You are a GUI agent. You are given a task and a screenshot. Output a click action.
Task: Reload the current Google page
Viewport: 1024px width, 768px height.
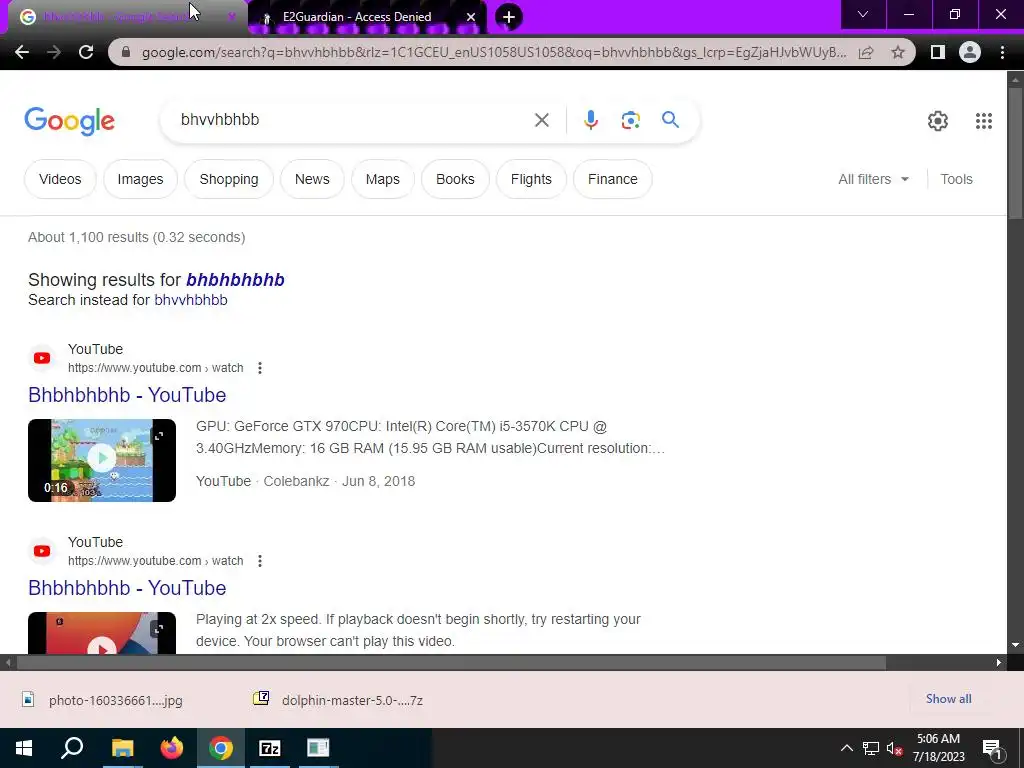86,52
